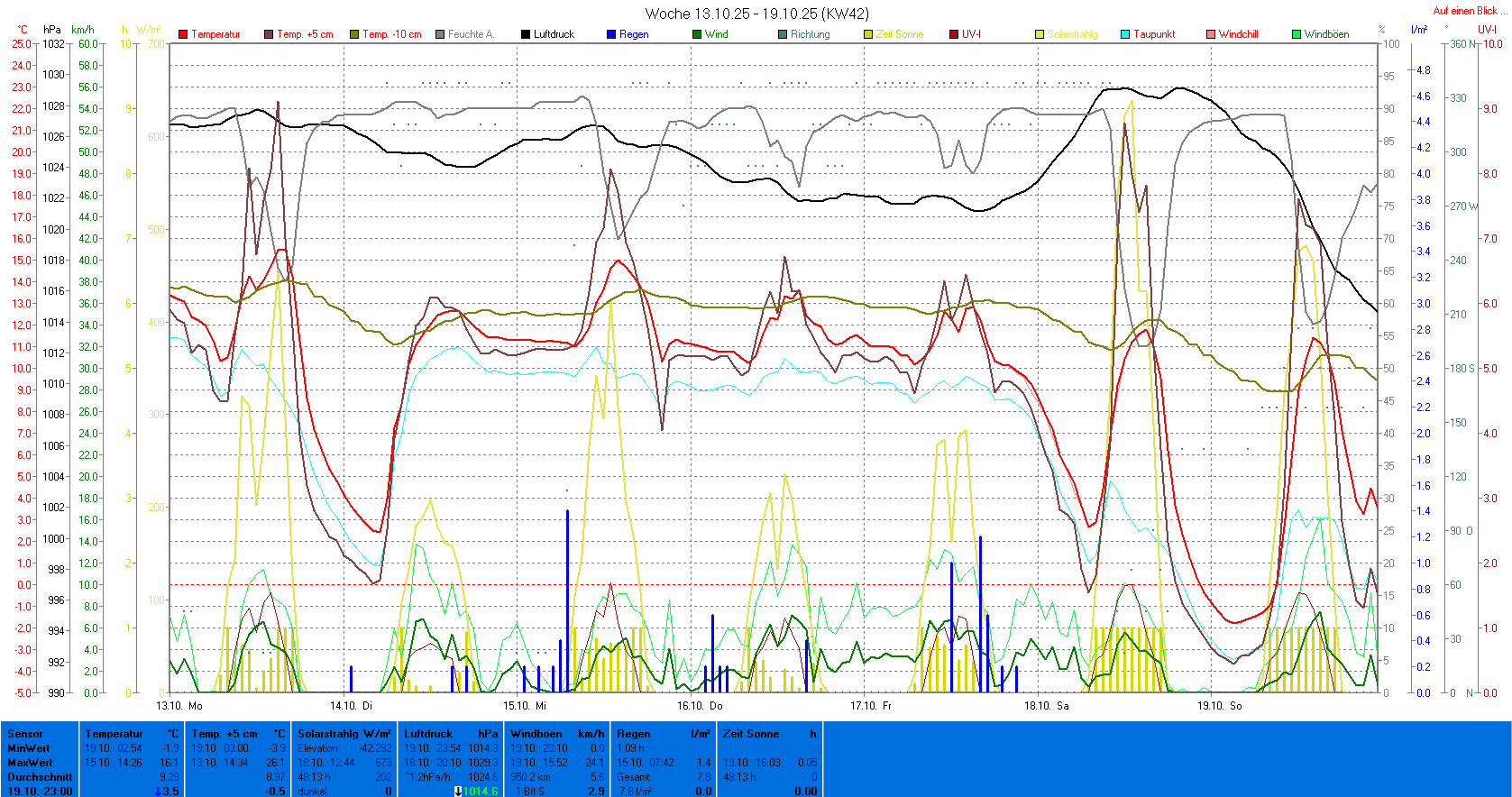This screenshot has height=797, width=1512.
Task: Toggle the Solarstrahlg legend label
Action: tap(1072, 34)
